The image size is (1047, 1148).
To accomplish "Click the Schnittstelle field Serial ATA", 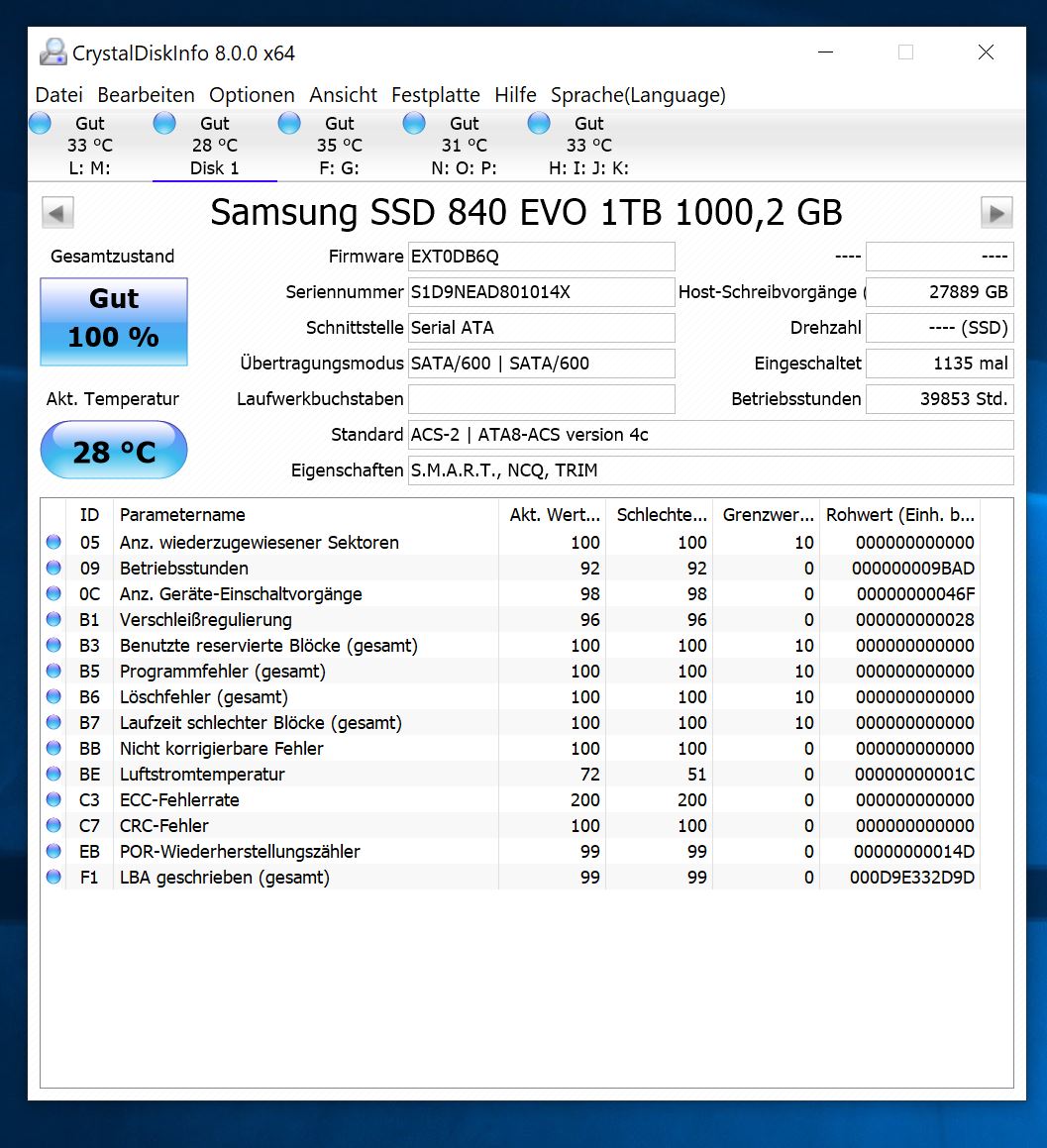I will coord(541,328).
